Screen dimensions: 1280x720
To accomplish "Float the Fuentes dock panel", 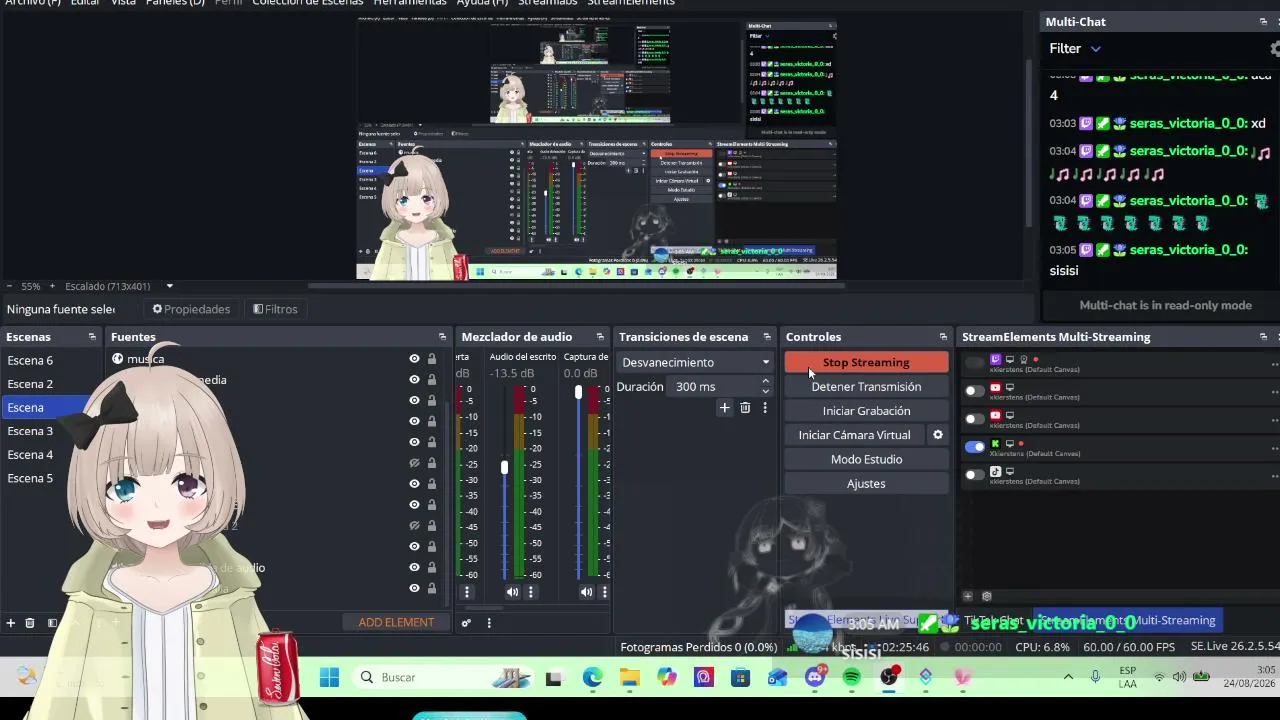I will tap(442, 337).
